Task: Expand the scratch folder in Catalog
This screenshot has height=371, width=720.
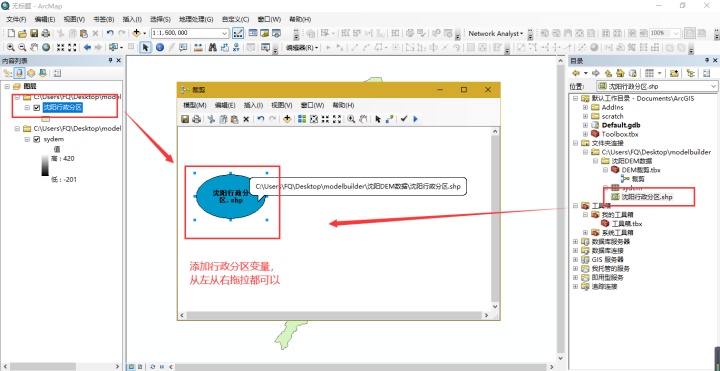Action: pyautogui.click(x=585, y=116)
